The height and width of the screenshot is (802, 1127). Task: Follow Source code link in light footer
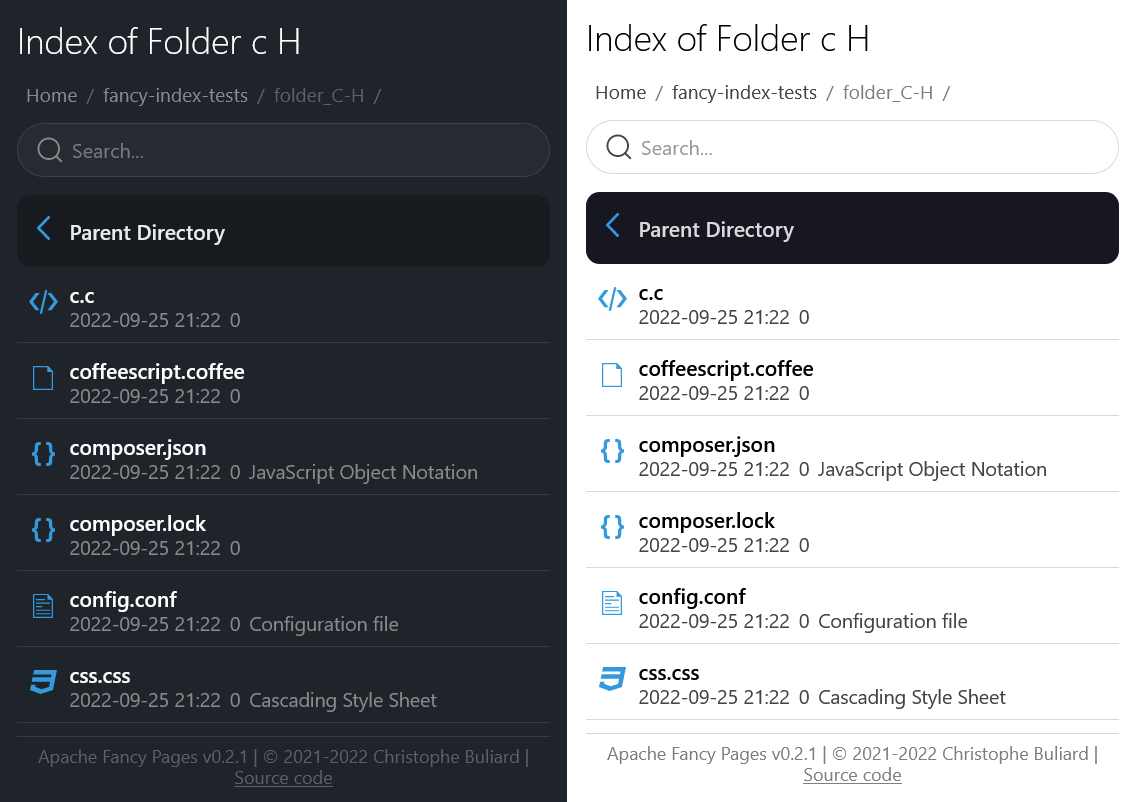852,775
